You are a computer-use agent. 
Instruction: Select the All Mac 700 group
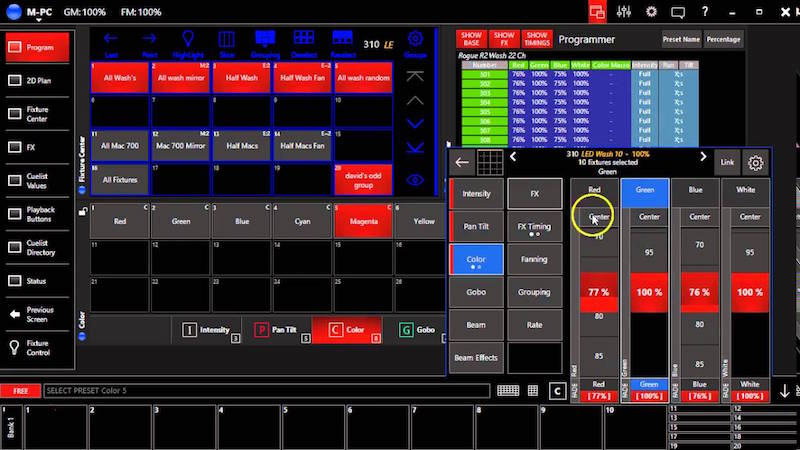119,145
